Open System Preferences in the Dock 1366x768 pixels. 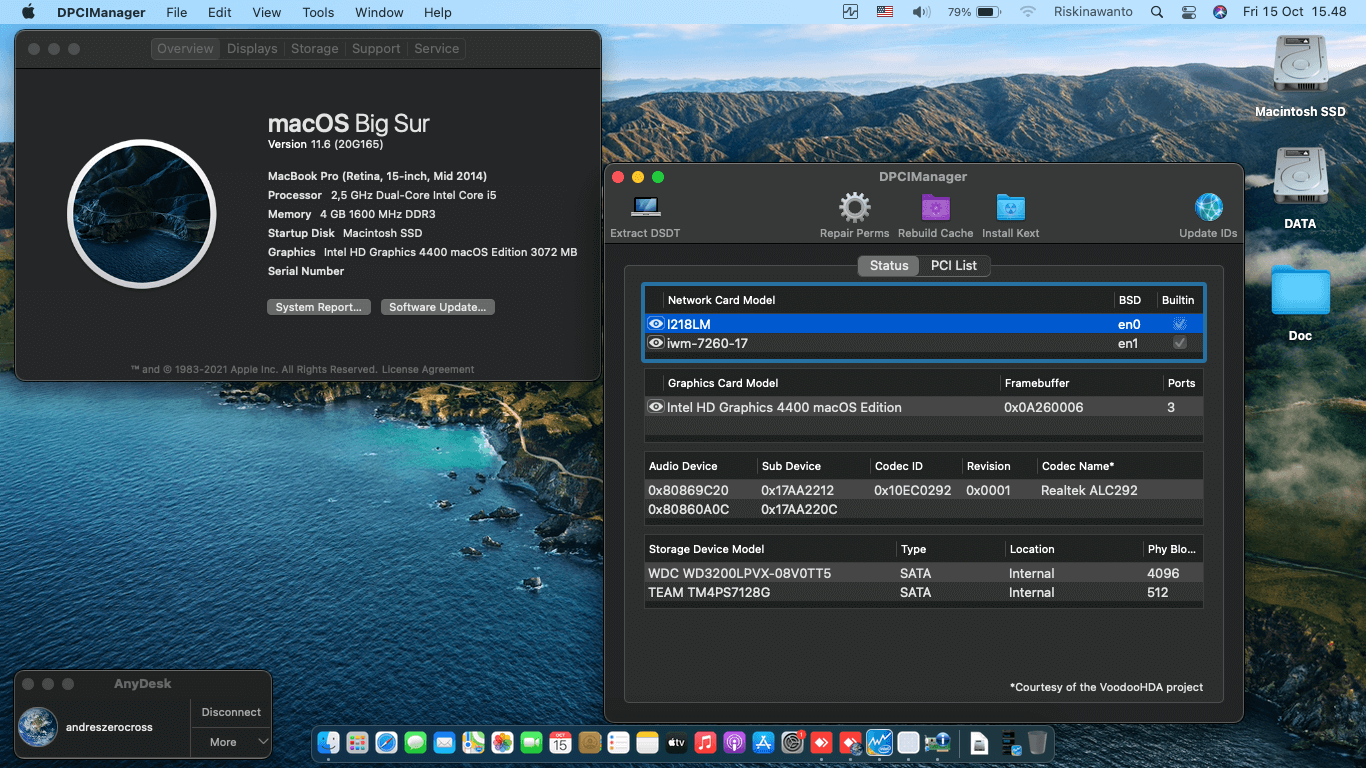tap(793, 742)
